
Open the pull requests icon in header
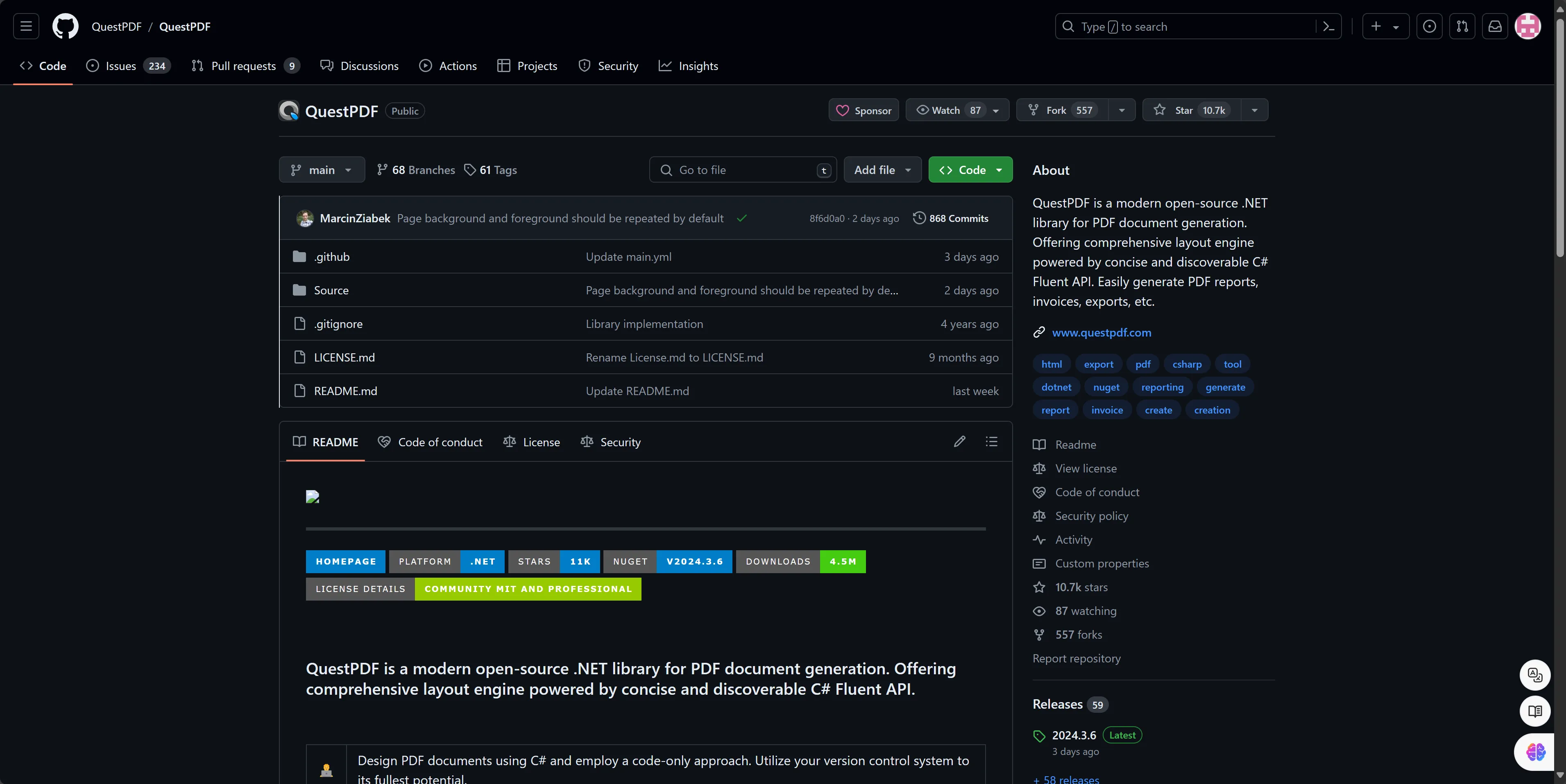[x=1462, y=26]
